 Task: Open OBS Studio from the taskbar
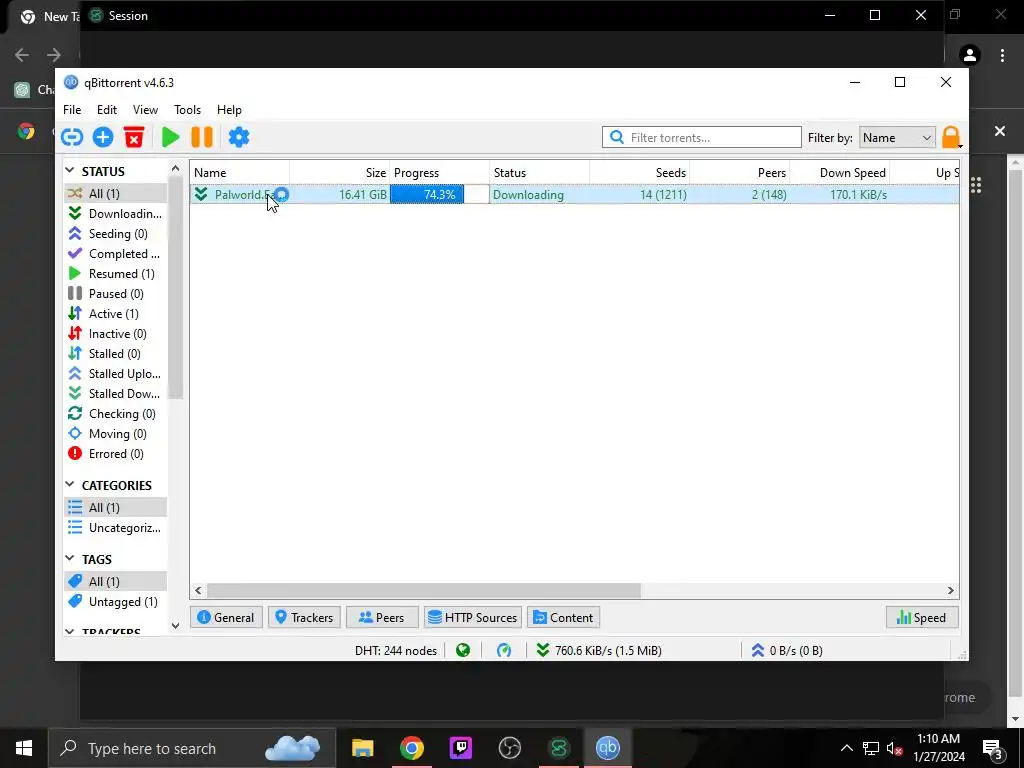[509, 748]
